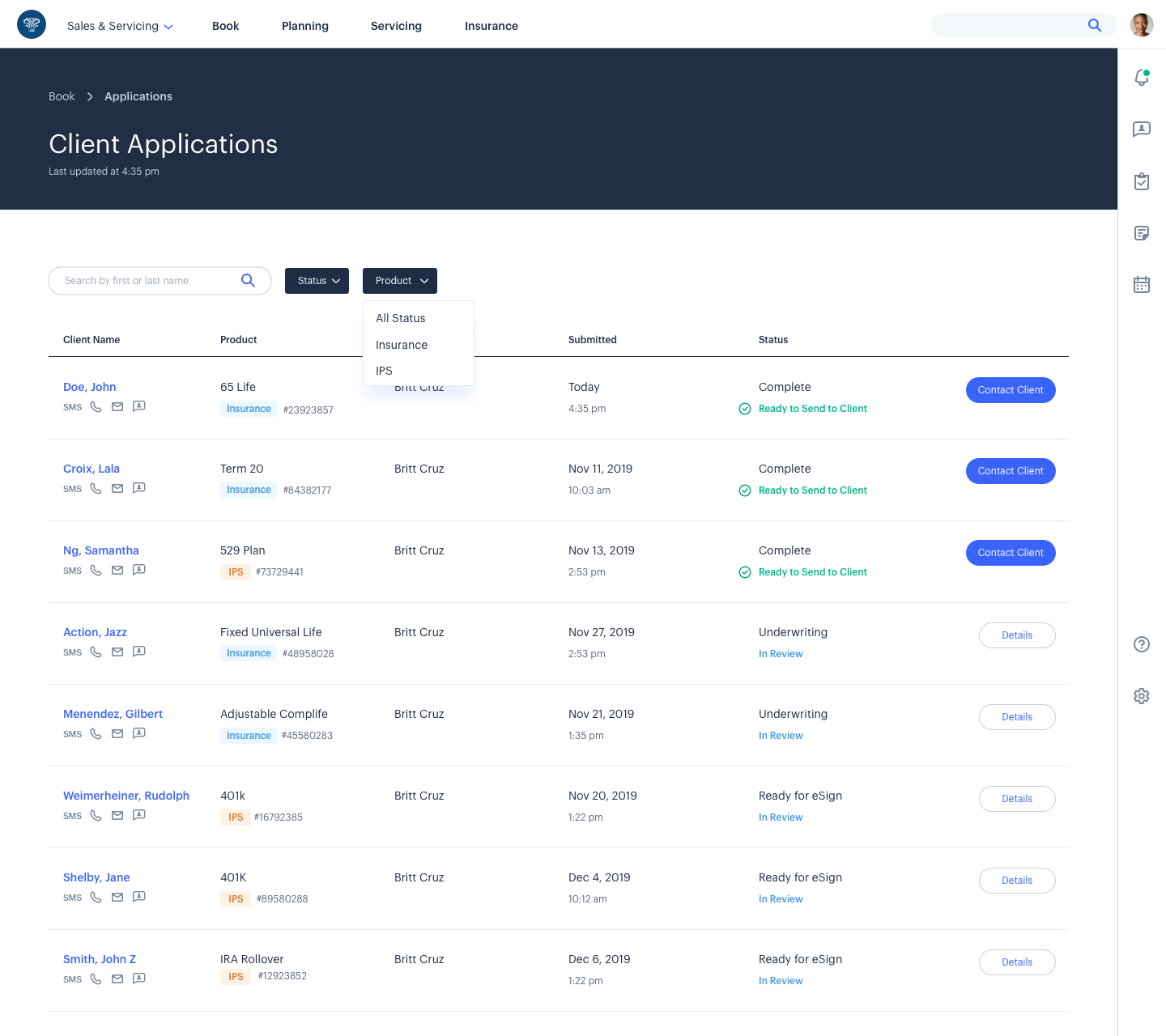Open chat icon for Weimerheiner, Rudolph
1166x1036 pixels.
click(139, 815)
